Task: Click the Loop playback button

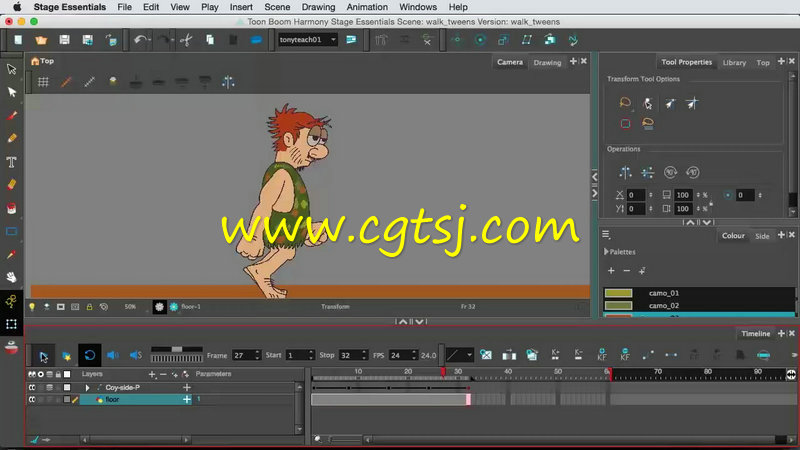Action: coord(89,355)
